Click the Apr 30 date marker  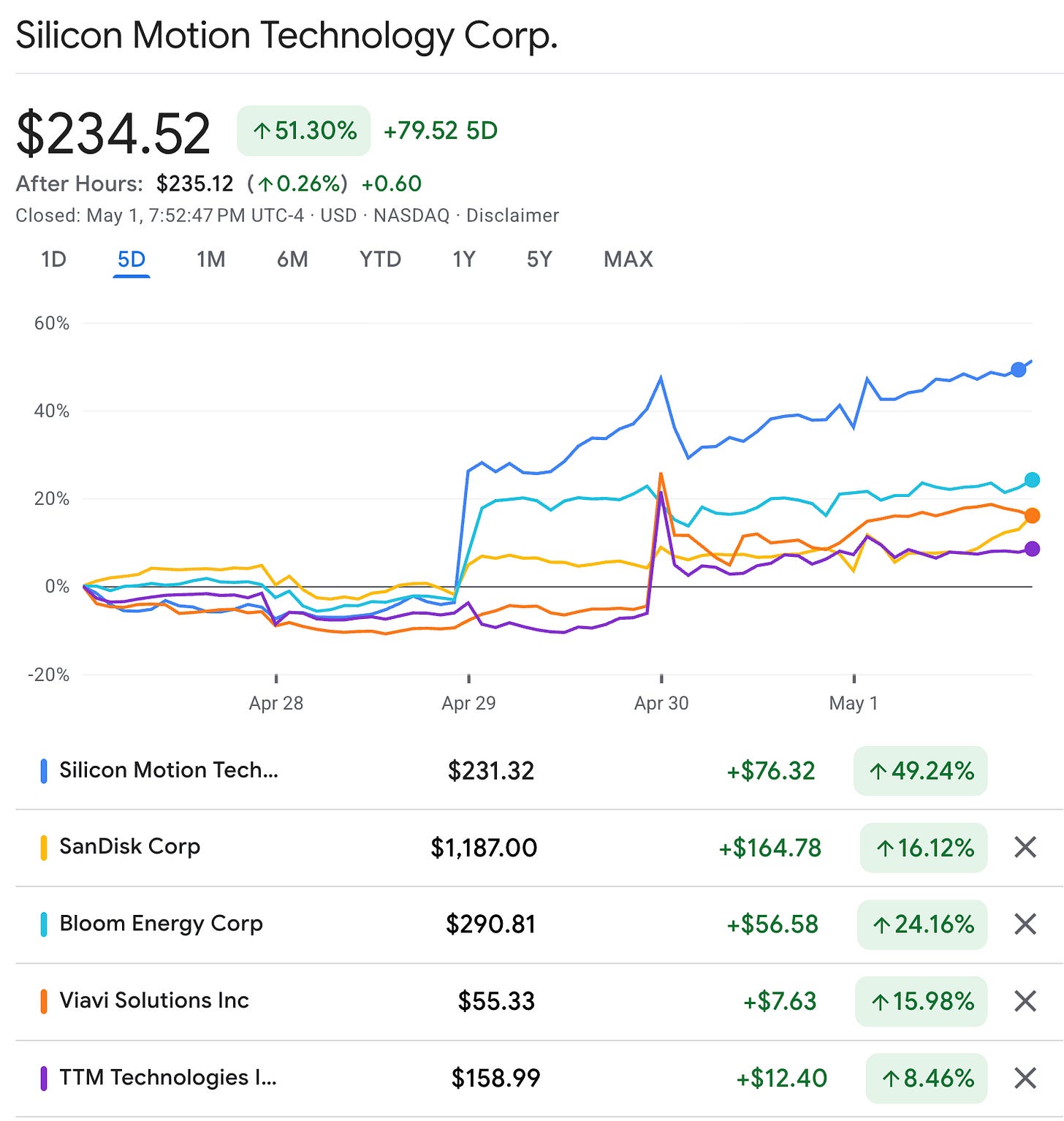click(x=661, y=703)
